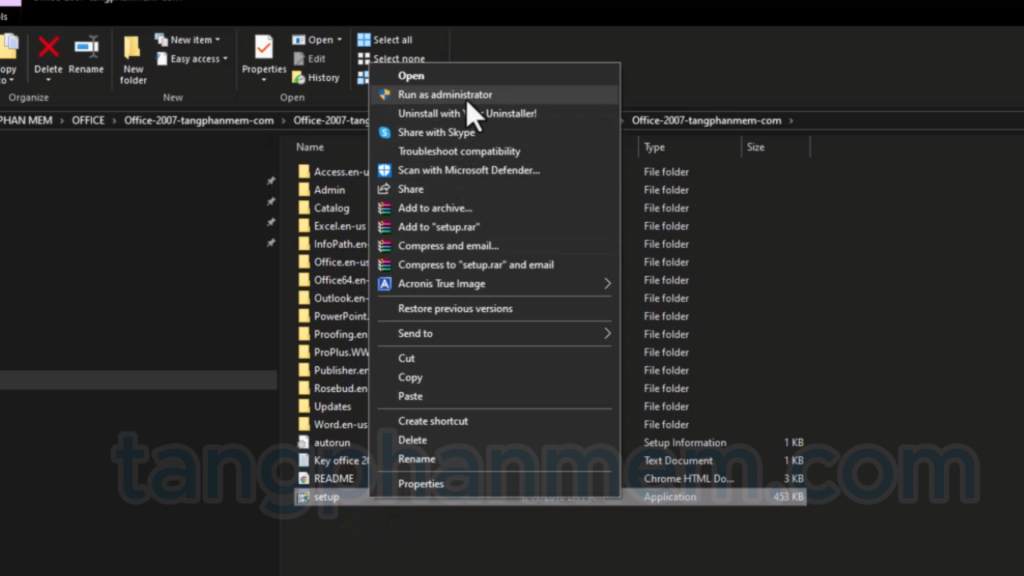Select the setup application file
1024x576 pixels.
[326, 497]
